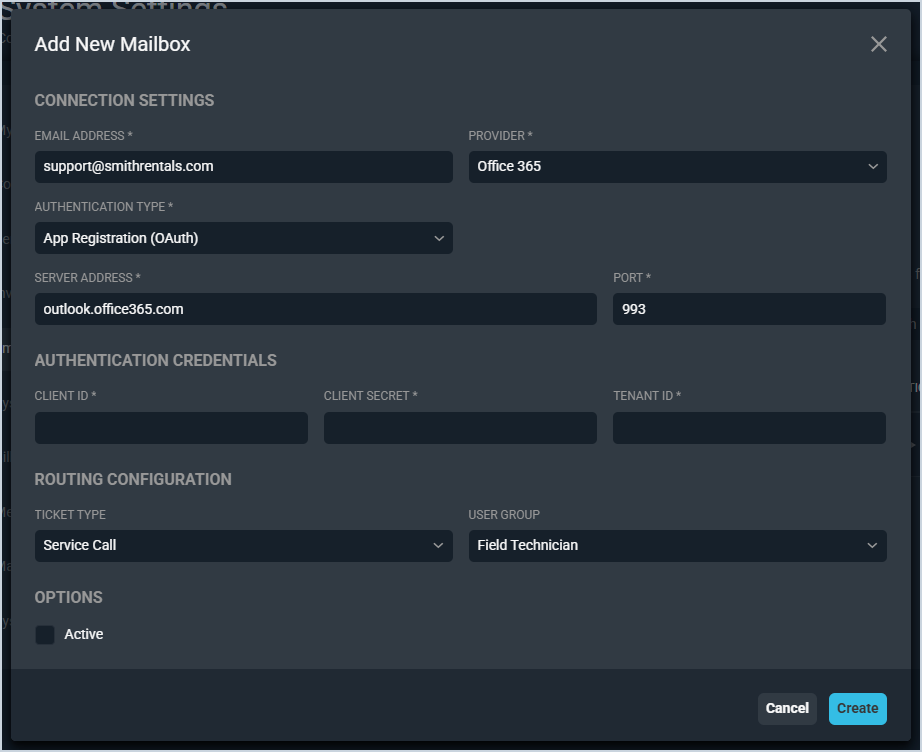Click the Ticket Type chevron arrow
The image size is (922, 752).
[x=439, y=546]
